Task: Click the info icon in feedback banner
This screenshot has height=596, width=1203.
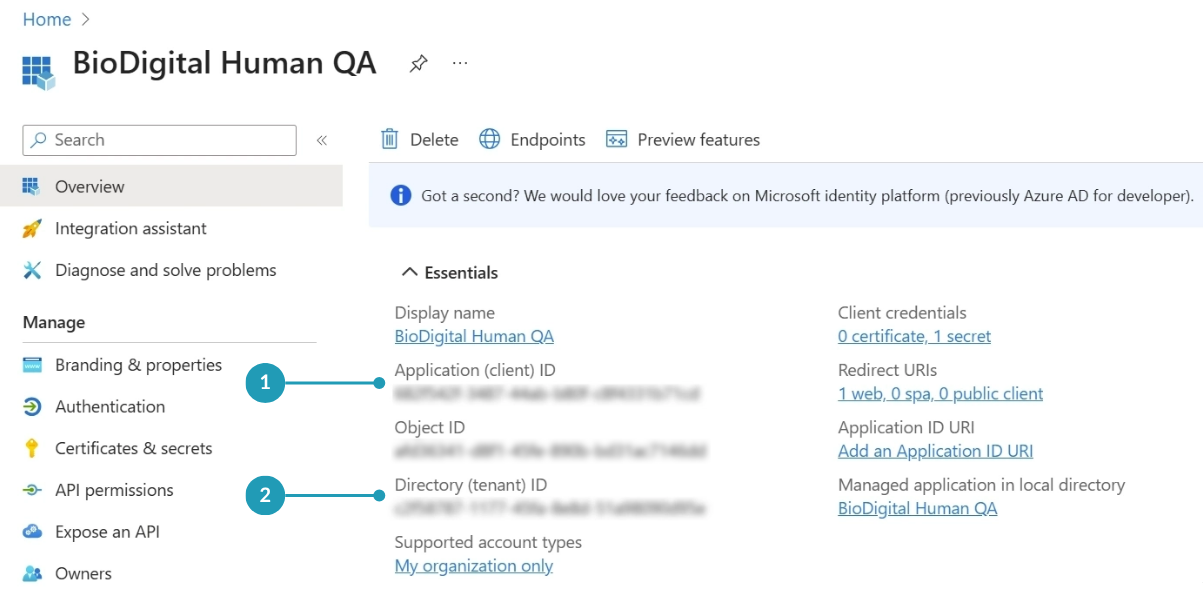Action: pos(401,195)
